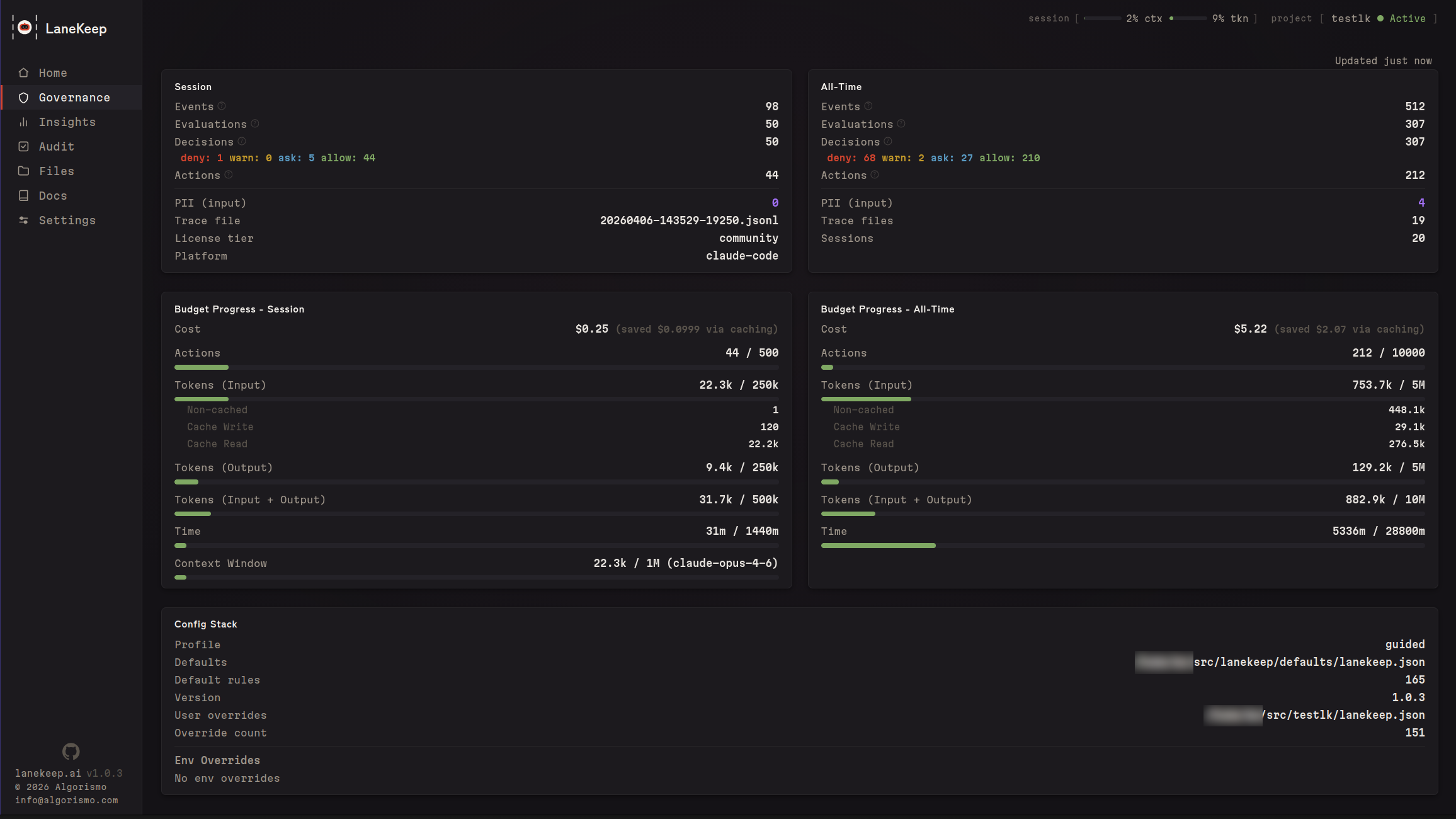Click the 'guided' profile value
1456x819 pixels.
click(x=1405, y=644)
